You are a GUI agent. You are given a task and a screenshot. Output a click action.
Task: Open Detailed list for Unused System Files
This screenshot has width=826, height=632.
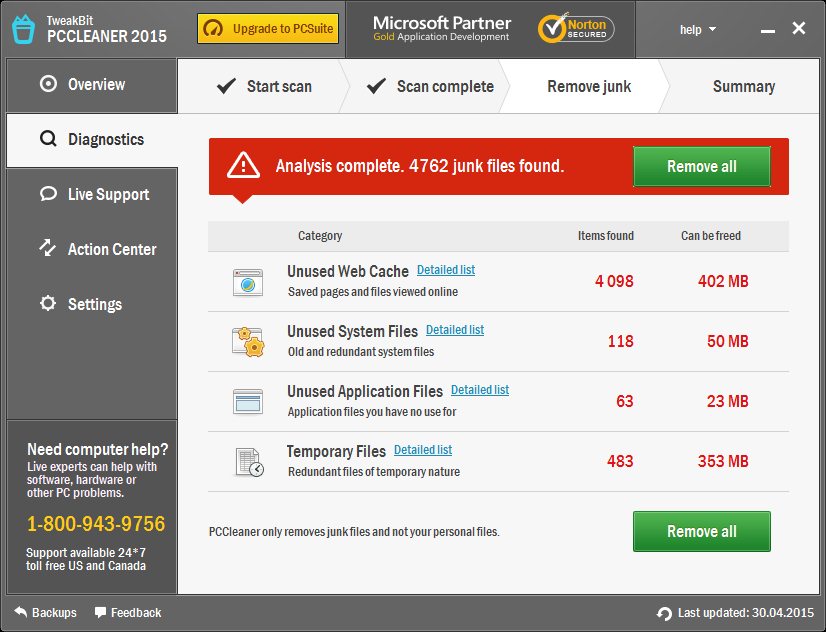pos(455,330)
